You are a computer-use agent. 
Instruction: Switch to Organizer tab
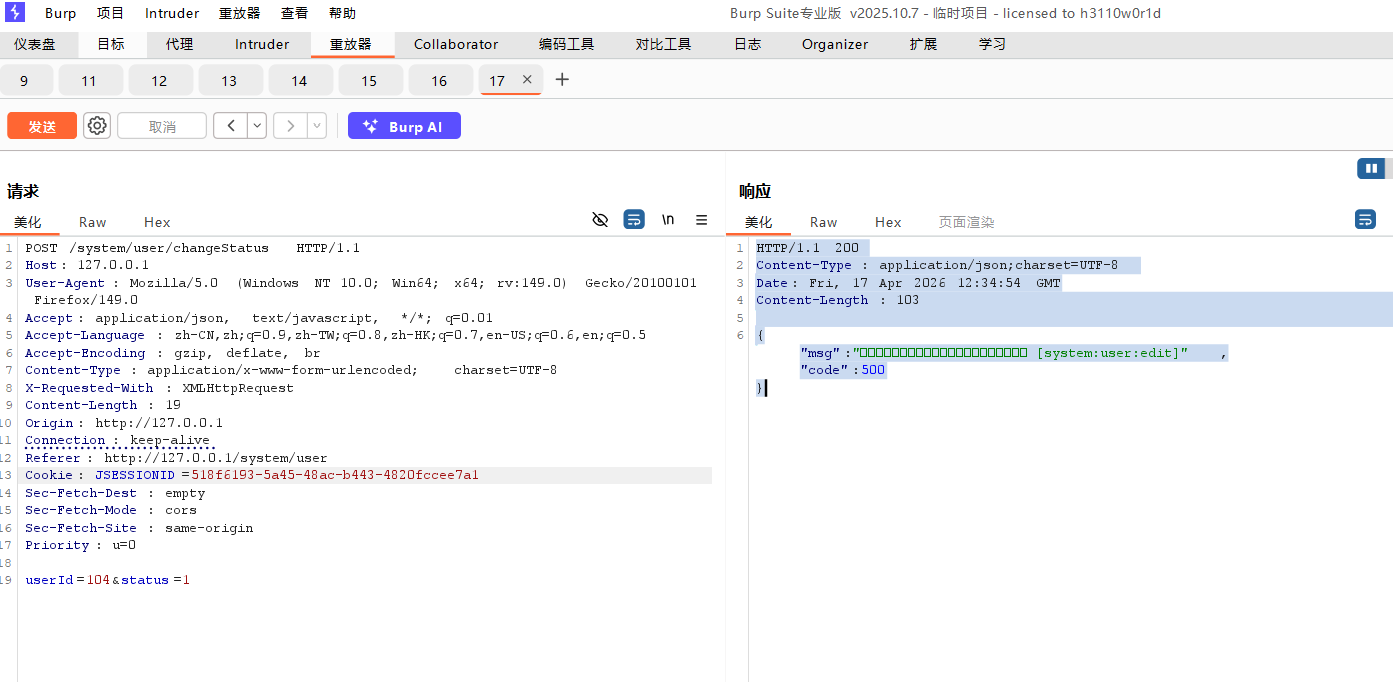point(835,44)
